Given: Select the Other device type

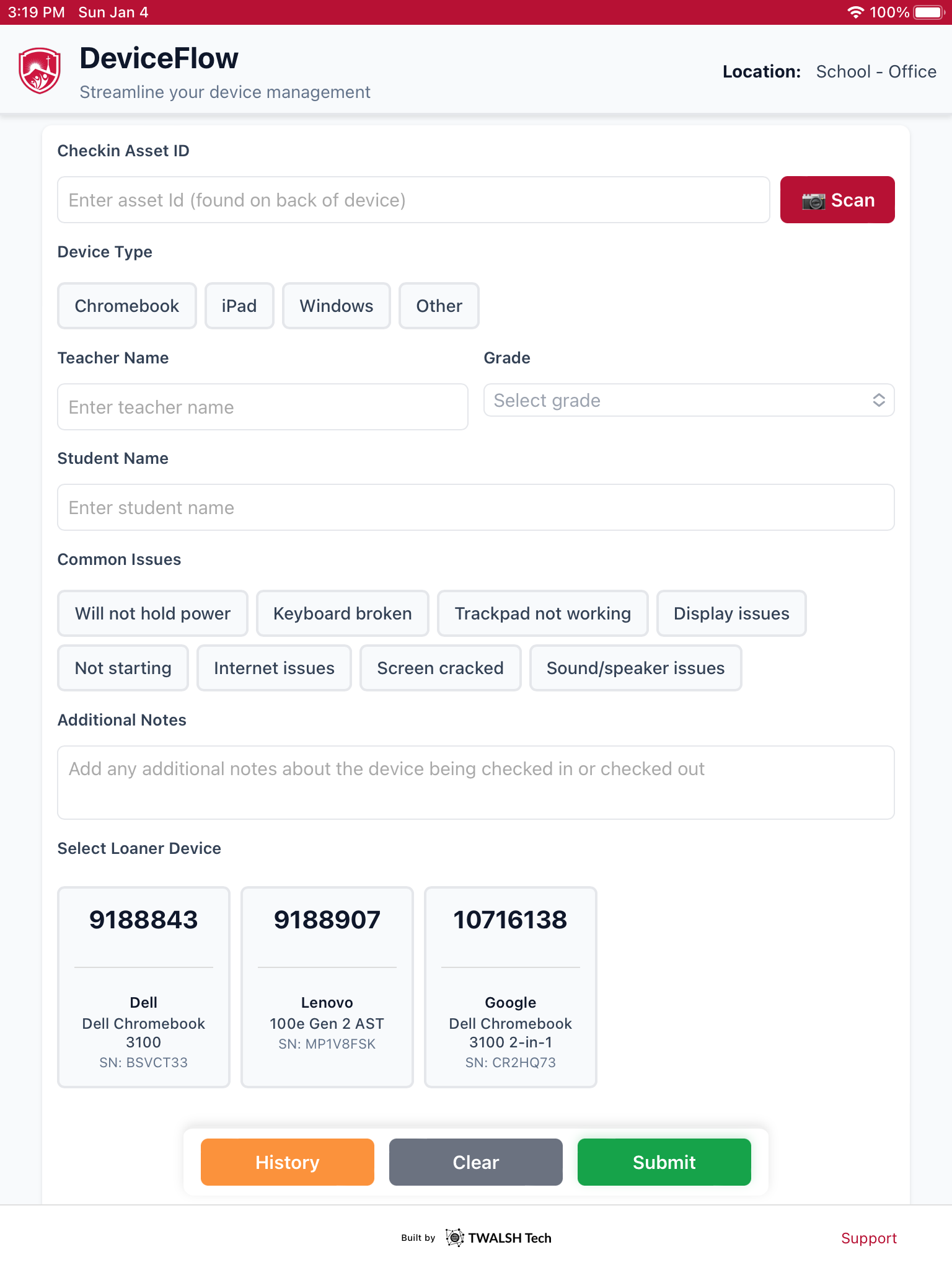Looking at the screenshot, I should tap(438, 305).
